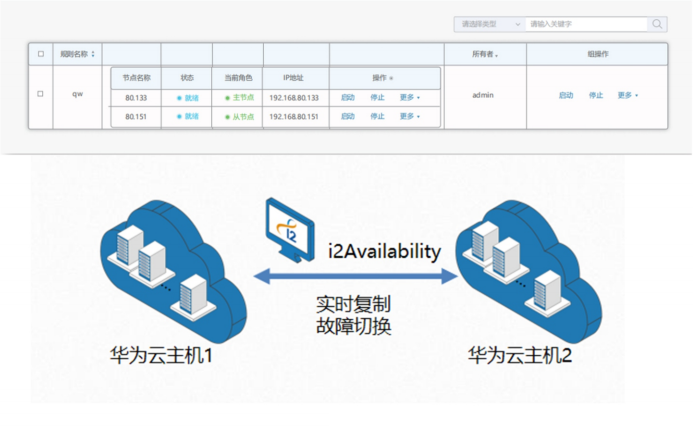The height and width of the screenshot is (428, 693).
Task: Click node name 80.133 cell
Action: tap(136, 98)
